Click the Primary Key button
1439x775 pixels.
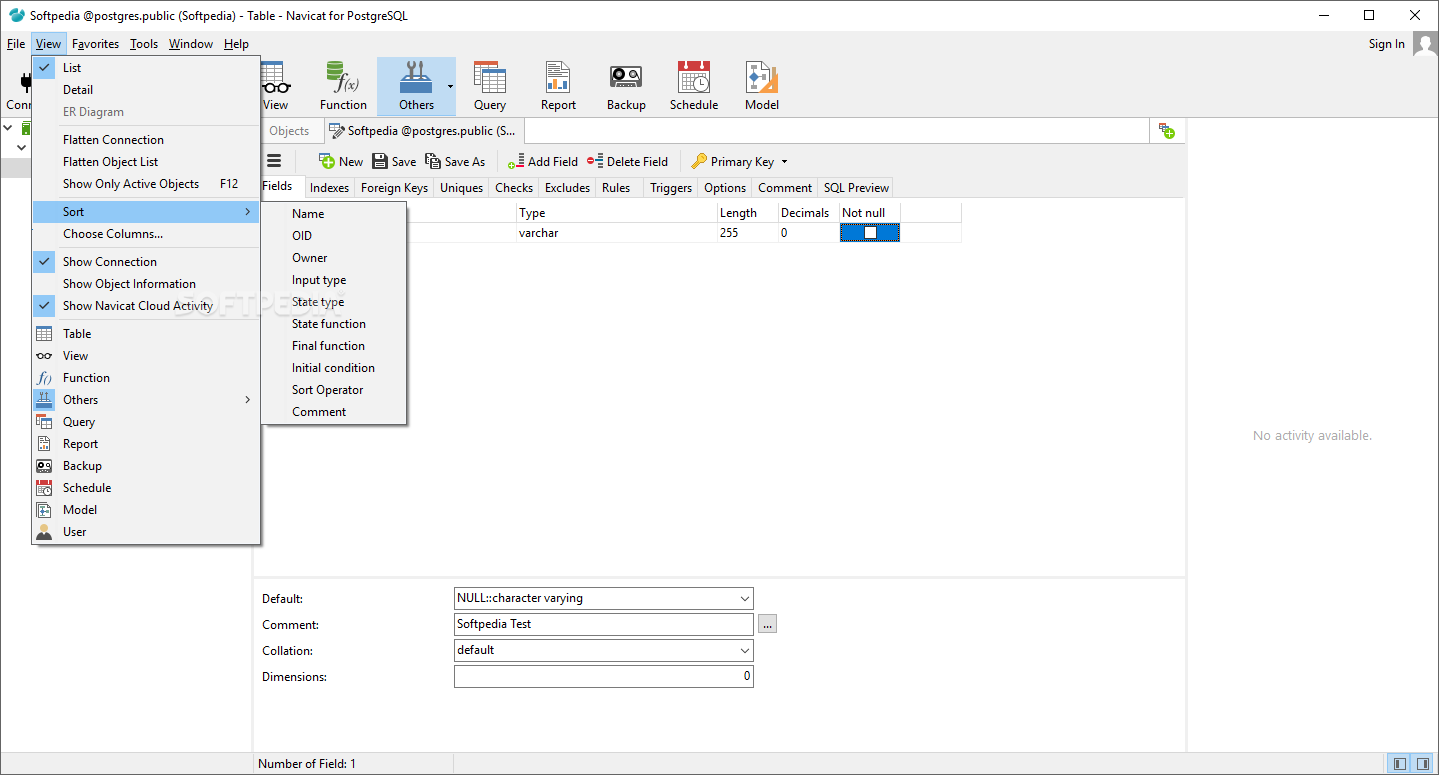point(732,161)
